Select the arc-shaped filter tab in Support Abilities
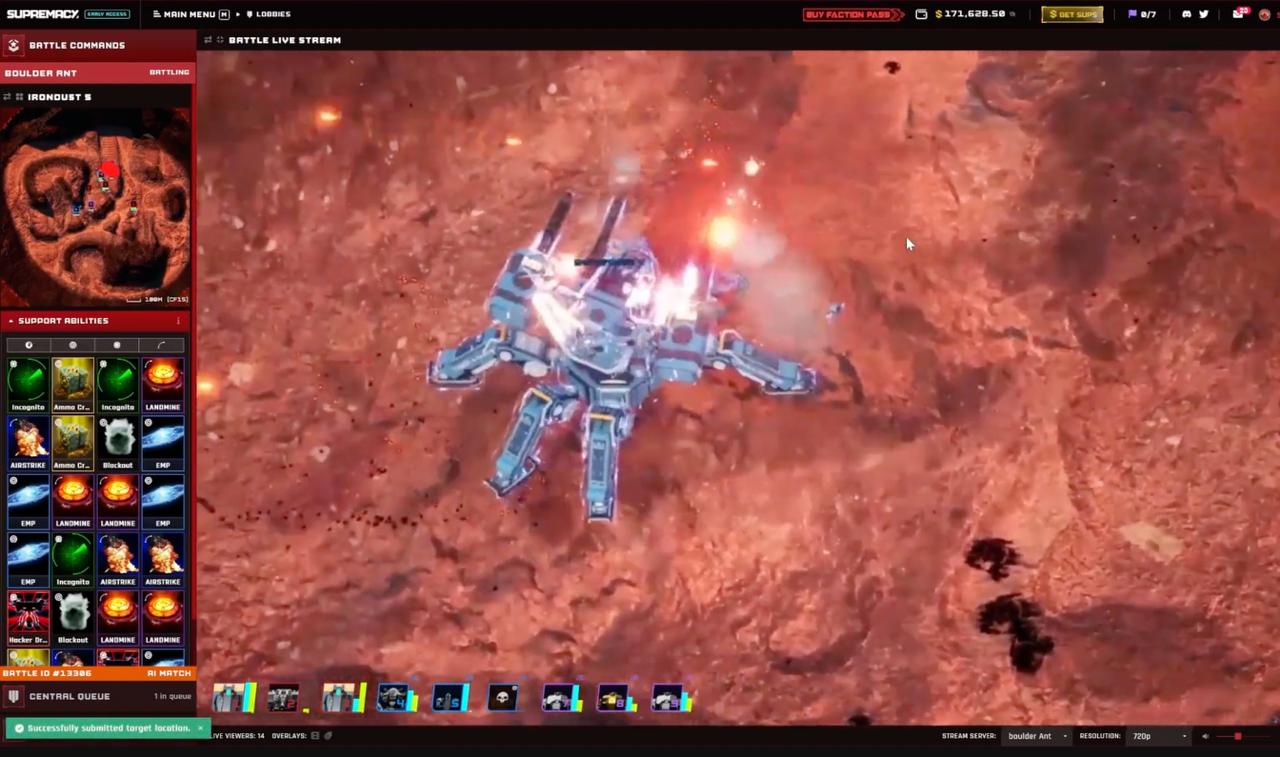The height and width of the screenshot is (757, 1280). tap(162, 345)
